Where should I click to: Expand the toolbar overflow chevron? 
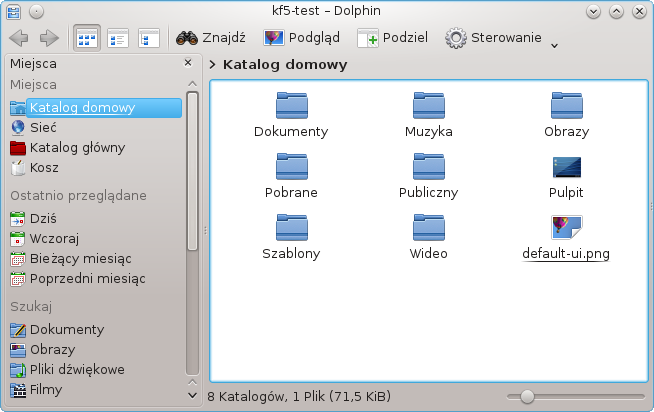point(554,44)
